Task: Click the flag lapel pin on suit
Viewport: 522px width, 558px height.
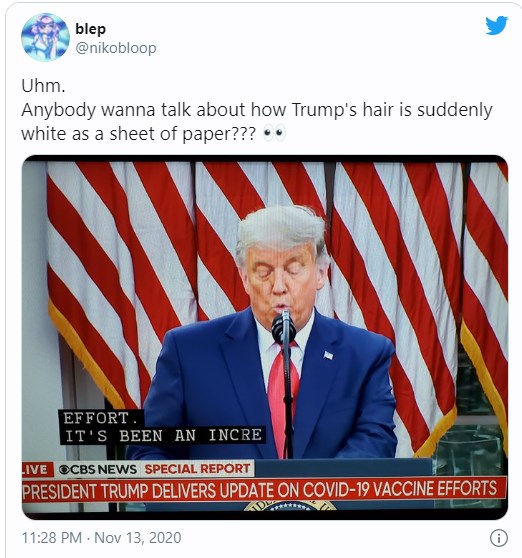Action: point(328,355)
